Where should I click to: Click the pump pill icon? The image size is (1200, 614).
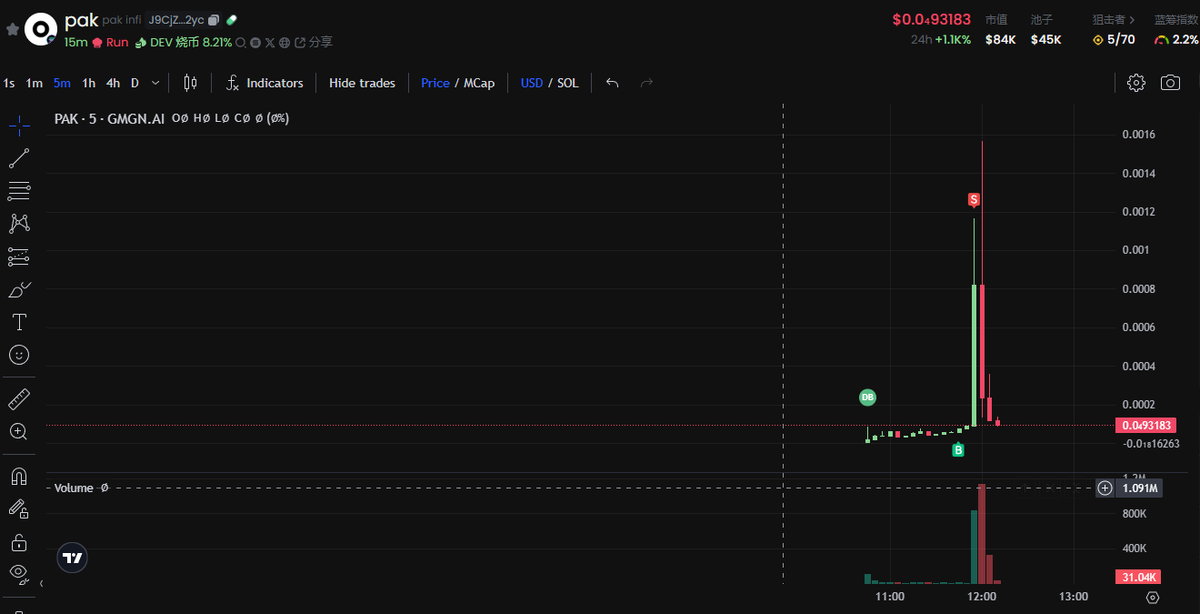[x=232, y=20]
